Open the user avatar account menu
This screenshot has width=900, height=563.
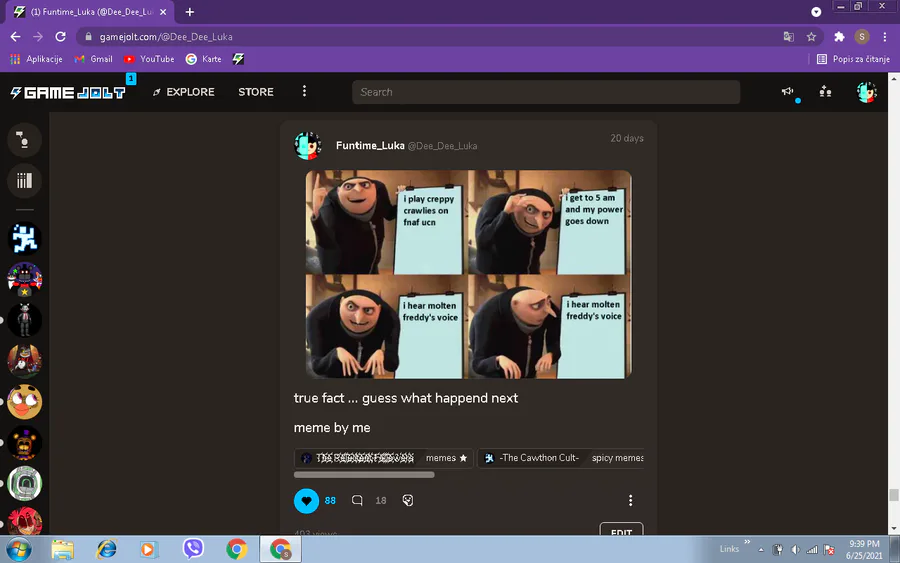tap(867, 92)
